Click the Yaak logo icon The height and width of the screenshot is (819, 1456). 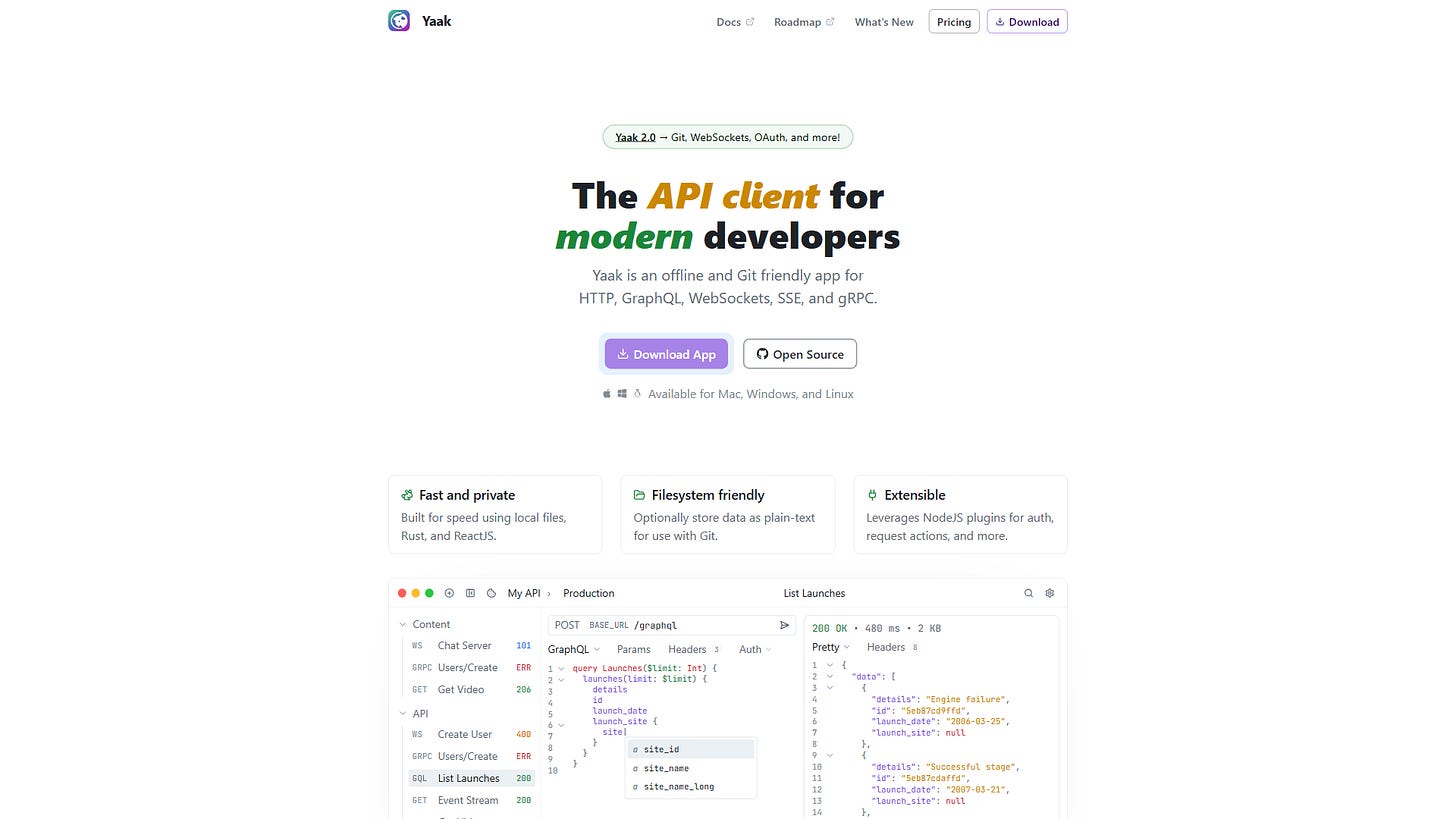click(399, 21)
